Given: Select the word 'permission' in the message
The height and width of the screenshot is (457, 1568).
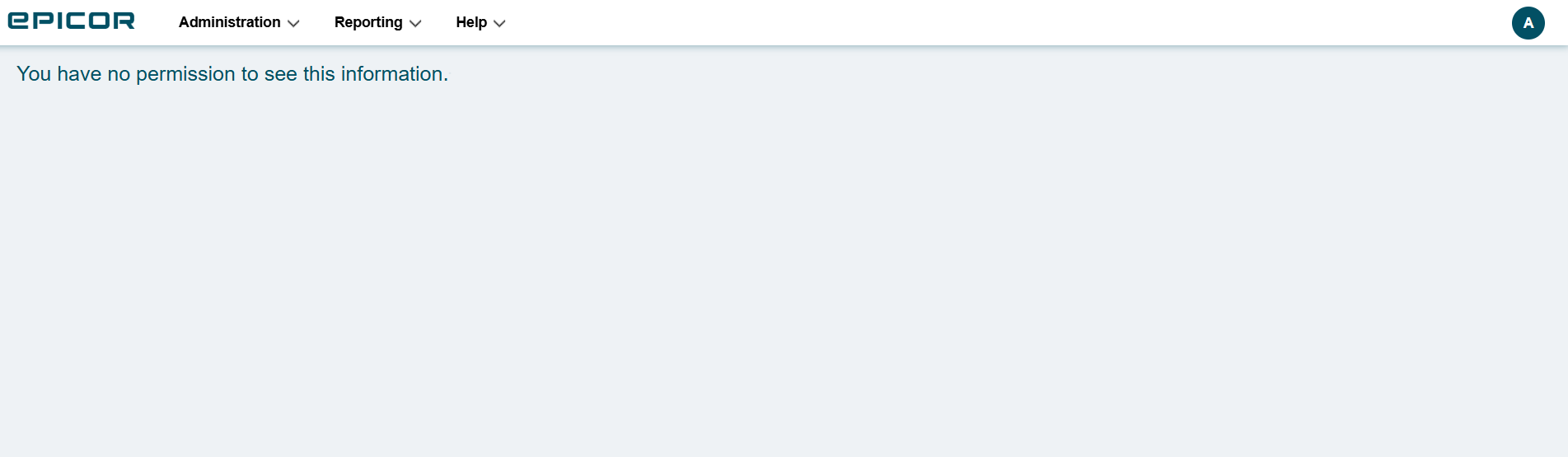Looking at the screenshot, I should 185,75.
